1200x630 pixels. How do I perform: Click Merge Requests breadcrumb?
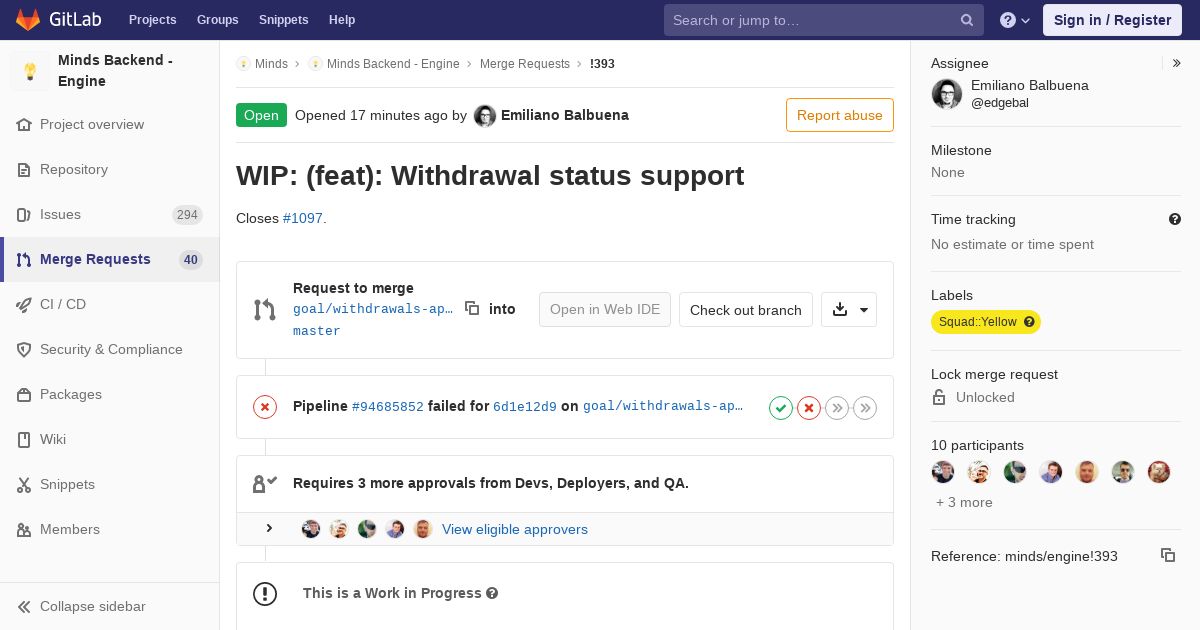point(525,63)
